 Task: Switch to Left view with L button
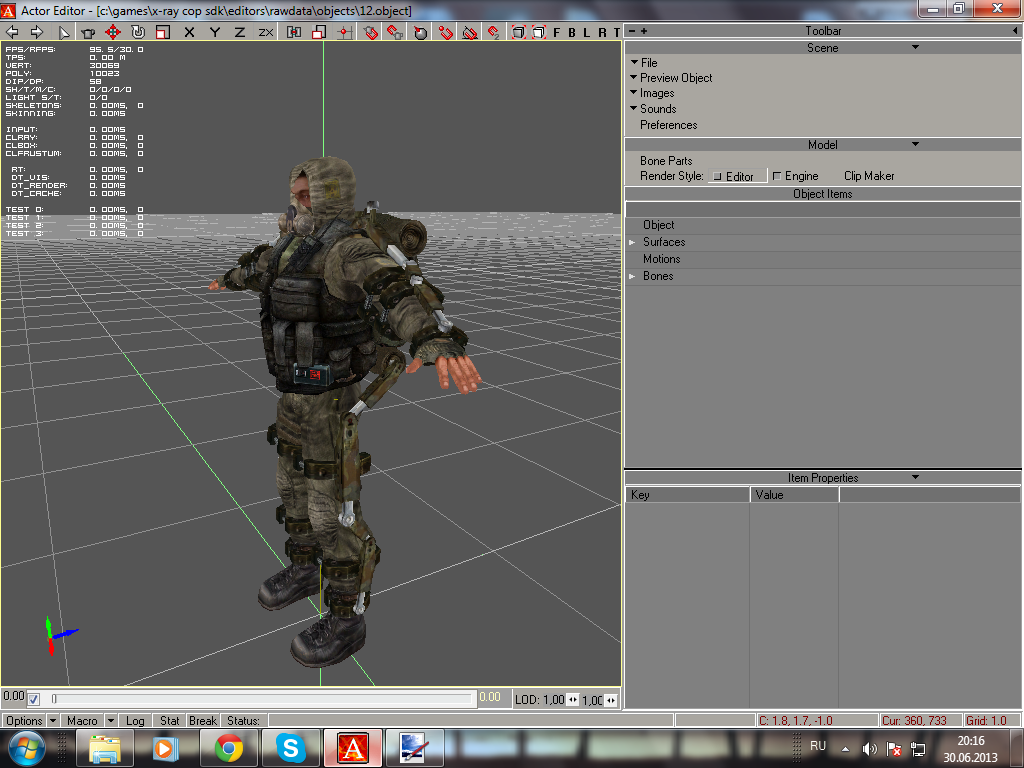586,33
